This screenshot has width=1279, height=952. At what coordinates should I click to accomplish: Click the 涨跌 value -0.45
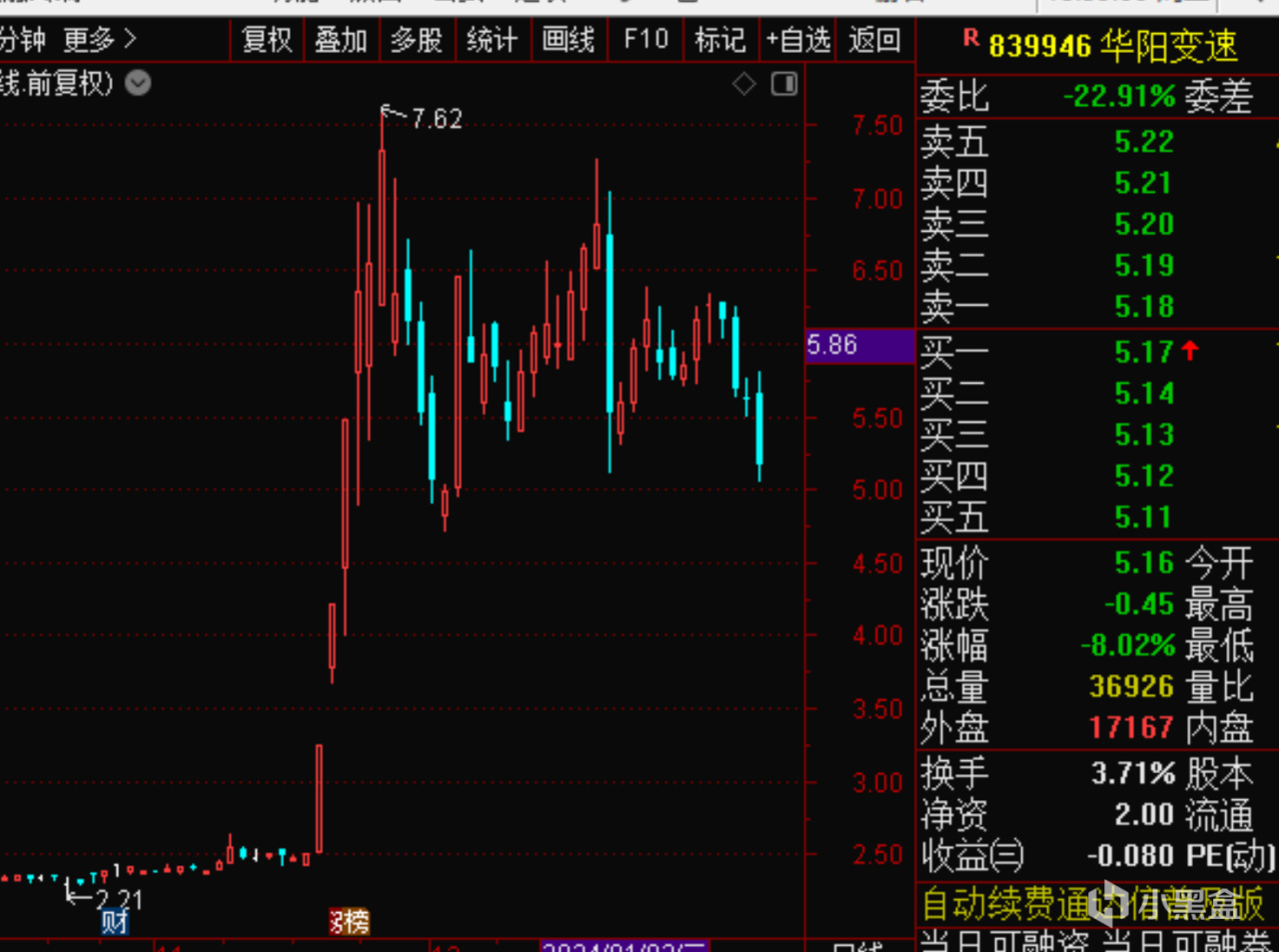[x=1139, y=604]
